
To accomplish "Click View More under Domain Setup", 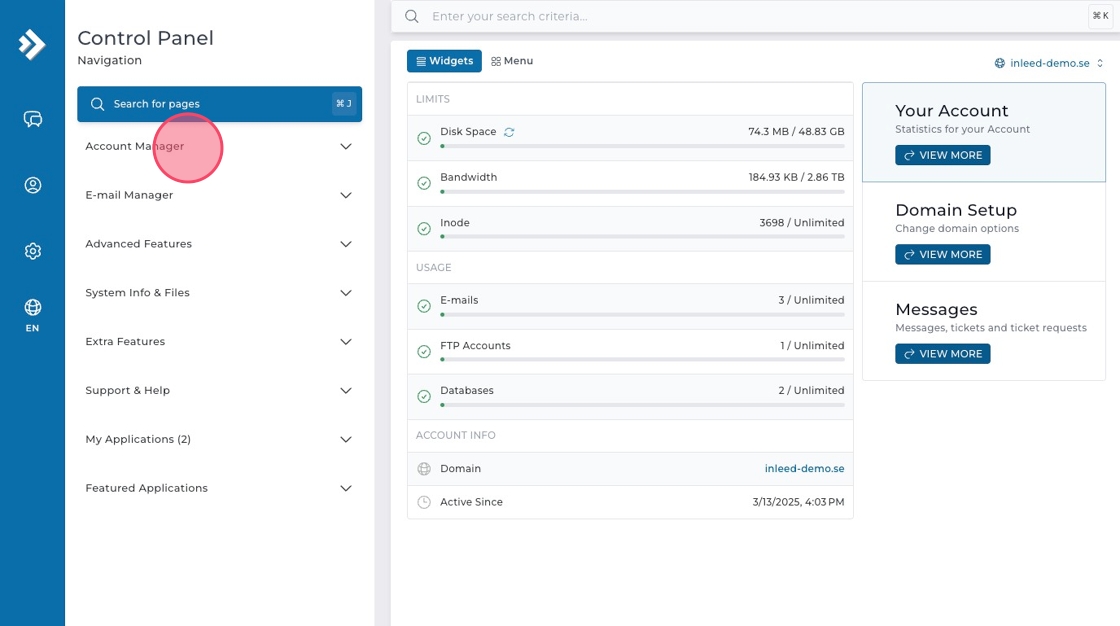I will (x=942, y=254).
